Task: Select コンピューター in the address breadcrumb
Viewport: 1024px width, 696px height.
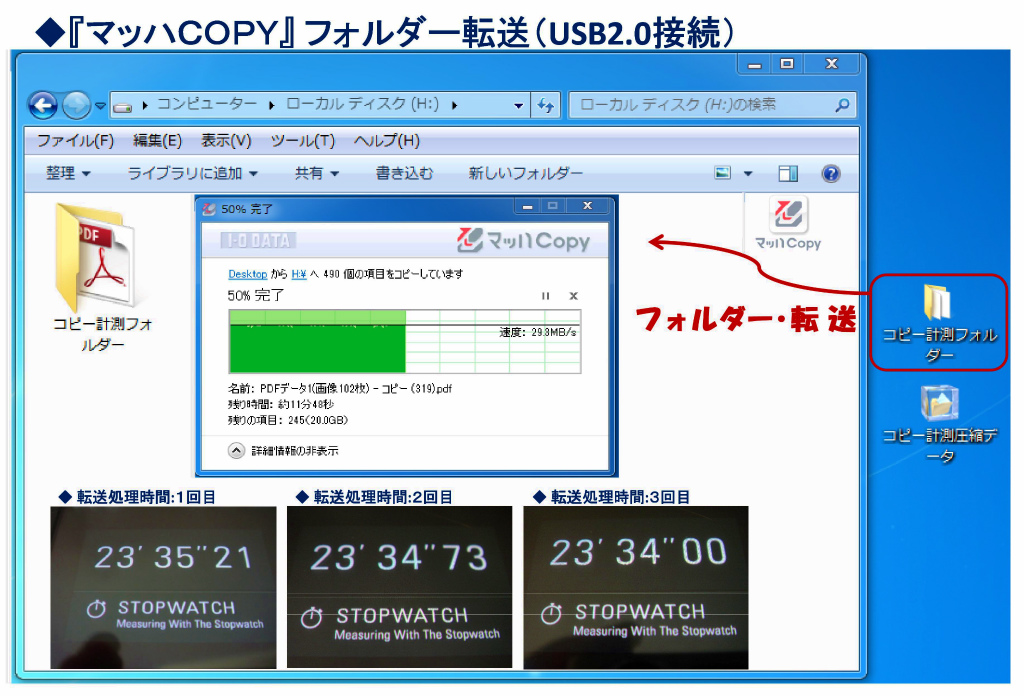Action: (x=207, y=104)
